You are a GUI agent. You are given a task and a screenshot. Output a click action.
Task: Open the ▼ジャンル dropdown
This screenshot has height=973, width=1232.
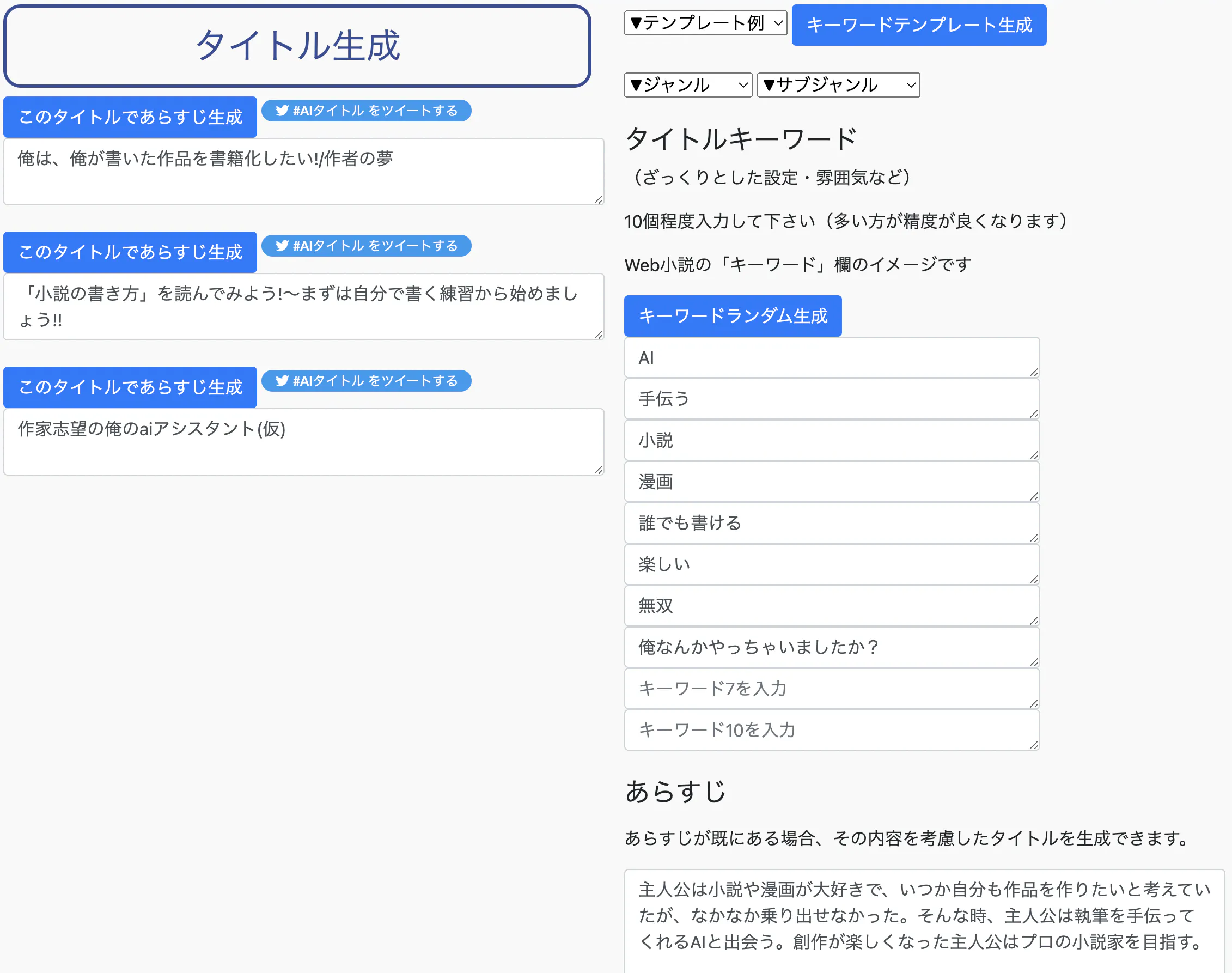tap(687, 85)
